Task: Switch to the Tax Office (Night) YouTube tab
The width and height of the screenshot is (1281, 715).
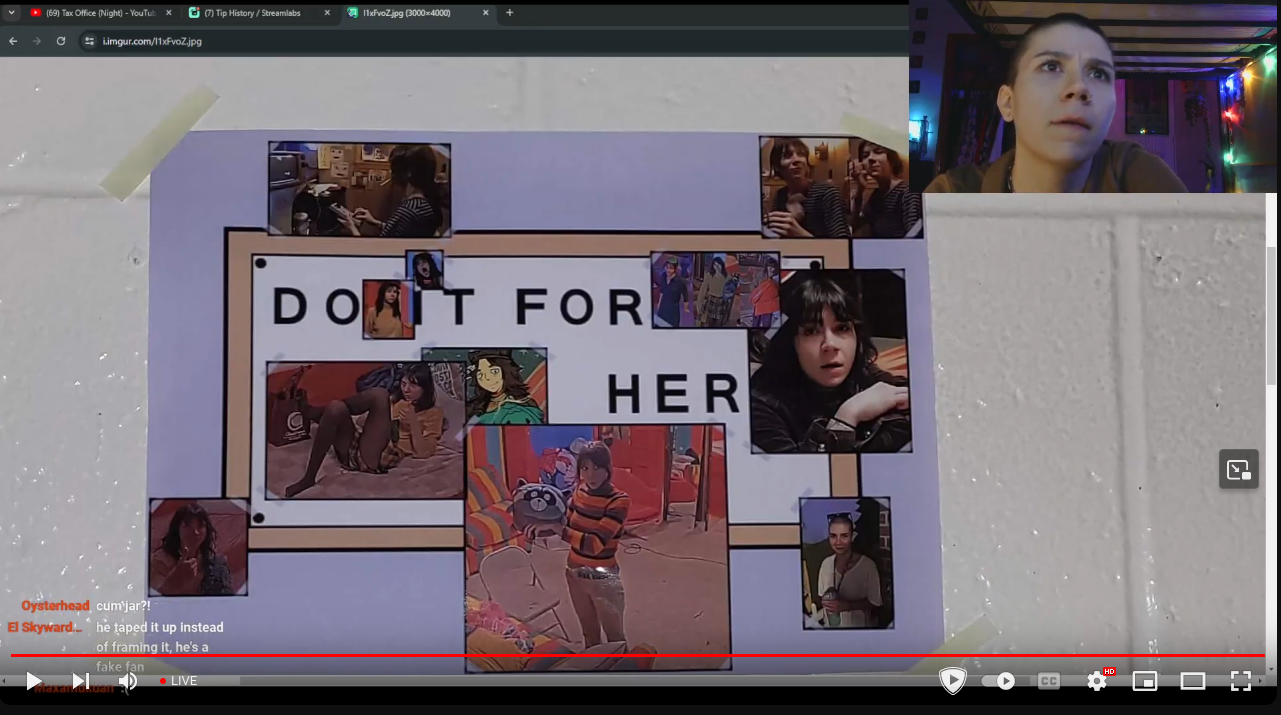Action: click(x=98, y=13)
